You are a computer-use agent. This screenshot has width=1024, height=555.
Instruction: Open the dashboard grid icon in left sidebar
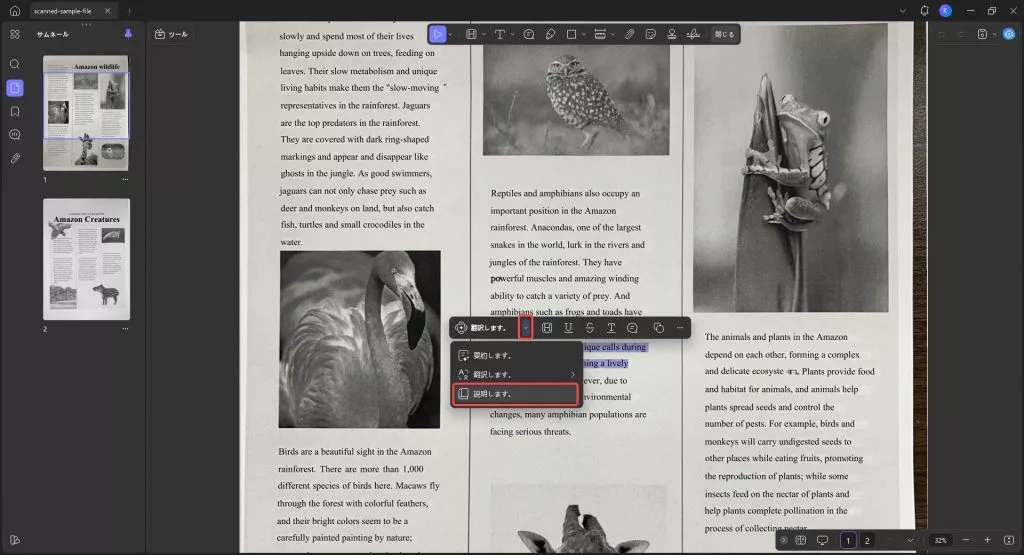pyautogui.click(x=14, y=34)
